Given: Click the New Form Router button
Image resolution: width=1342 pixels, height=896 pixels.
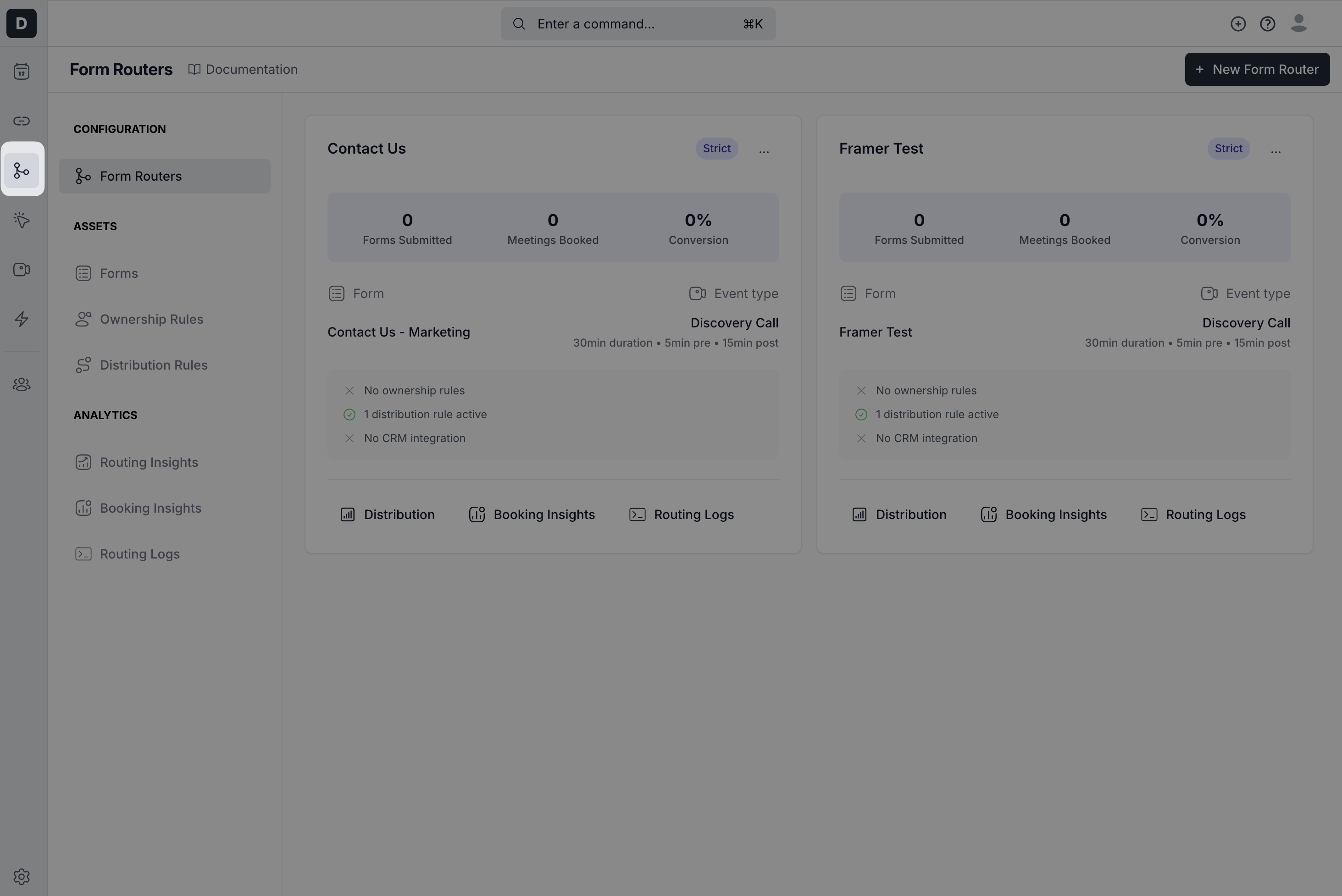Looking at the screenshot, I should 1257,69.
